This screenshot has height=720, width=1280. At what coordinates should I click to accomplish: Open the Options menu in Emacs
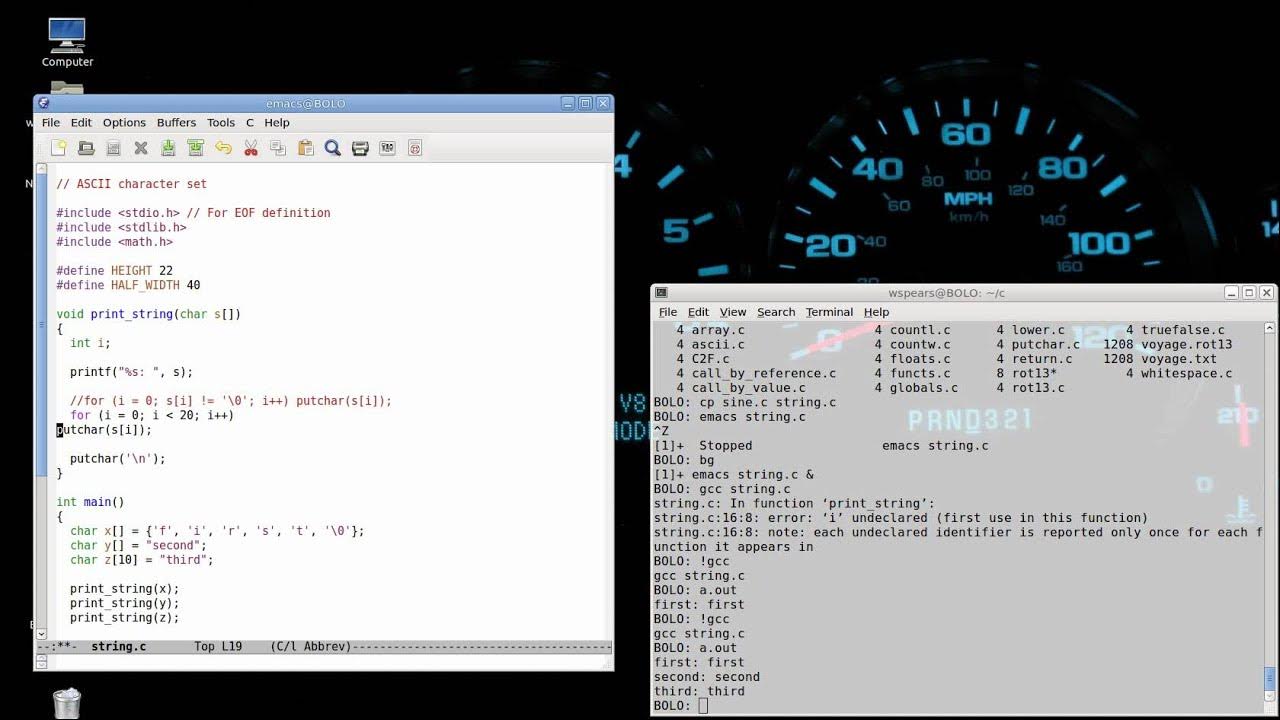[x=124, y=123]
